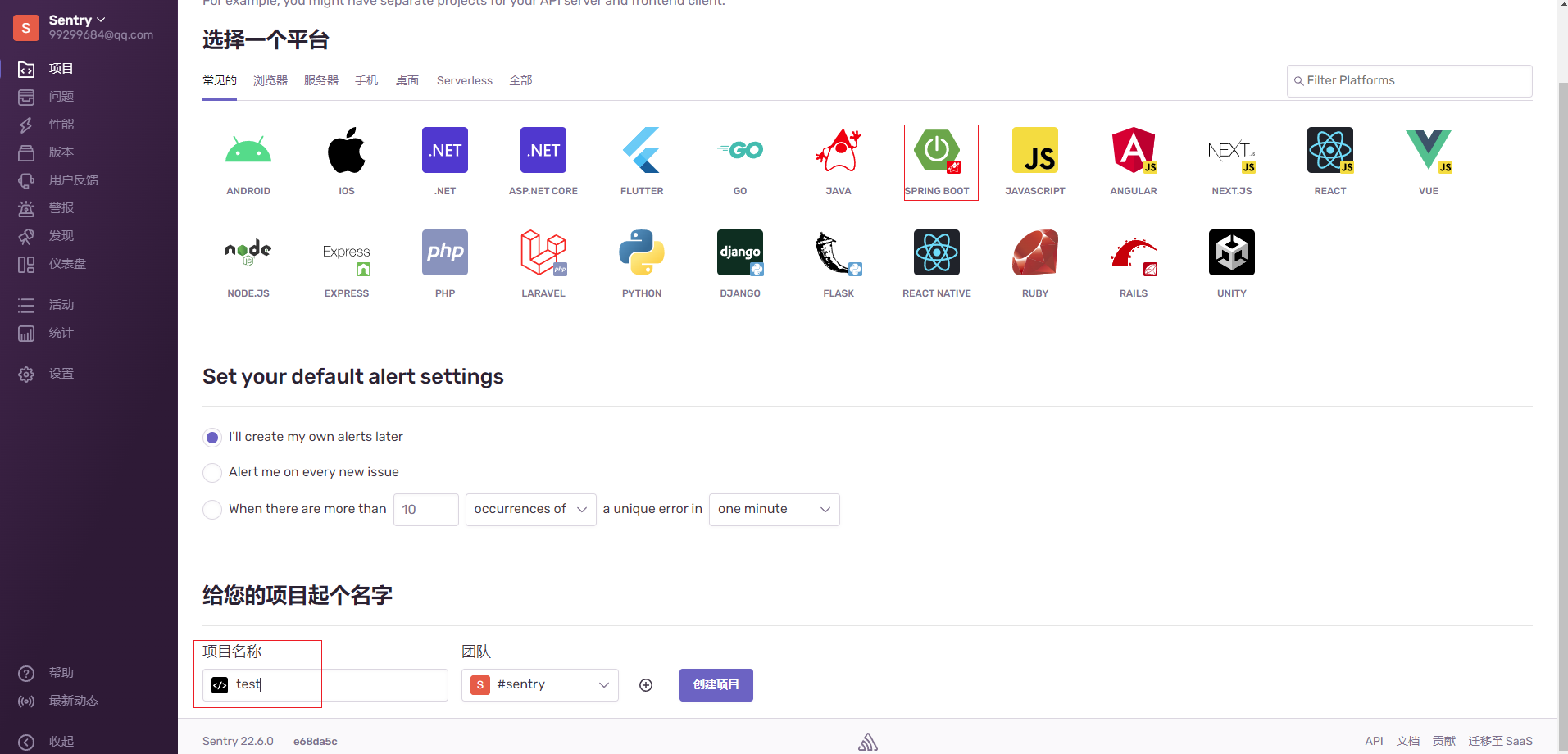The image size is (1568, 754).
Task: Select the PHP platform icon
Action: [445, 252]
